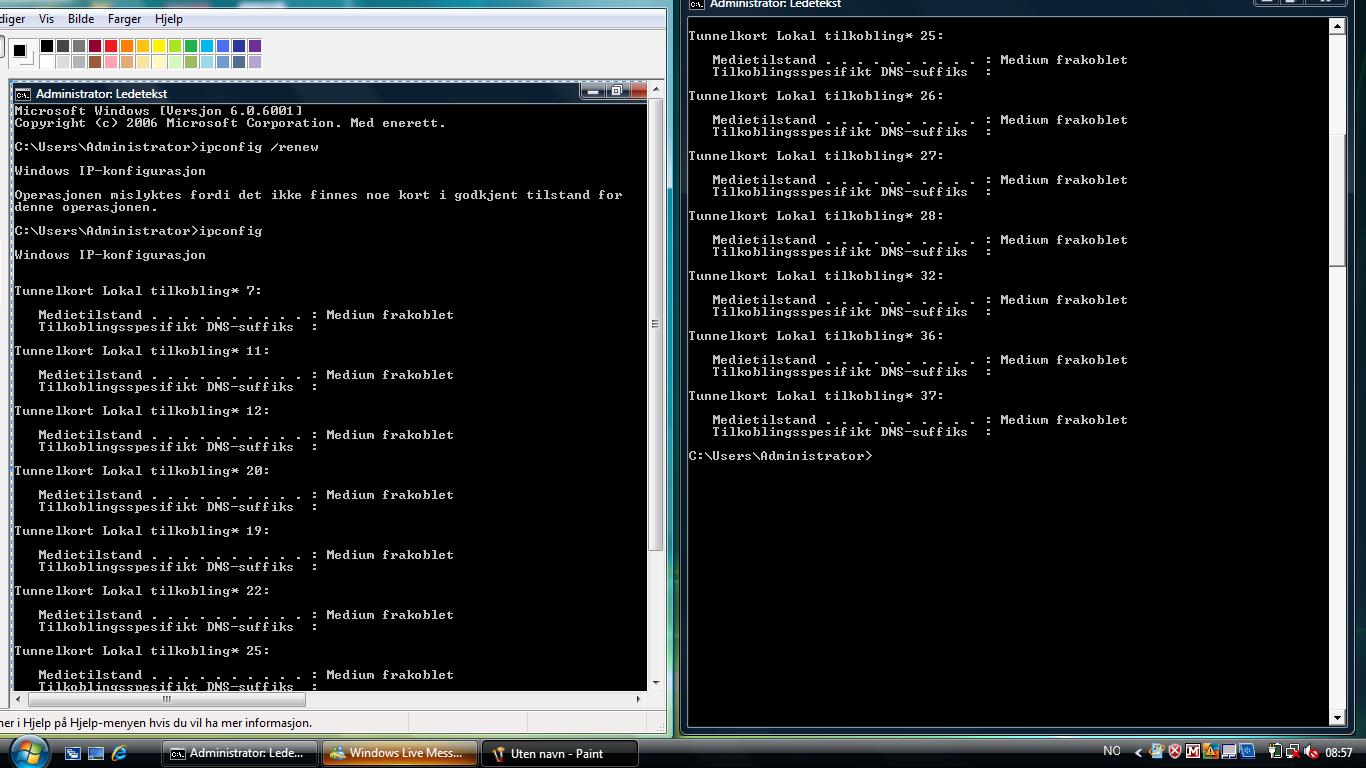Screen dimensions: 1366x768
Task: Click 'Tunnelkort Lokal tilkobling* 27:' in right window
Action: click(x=816, y=156)
